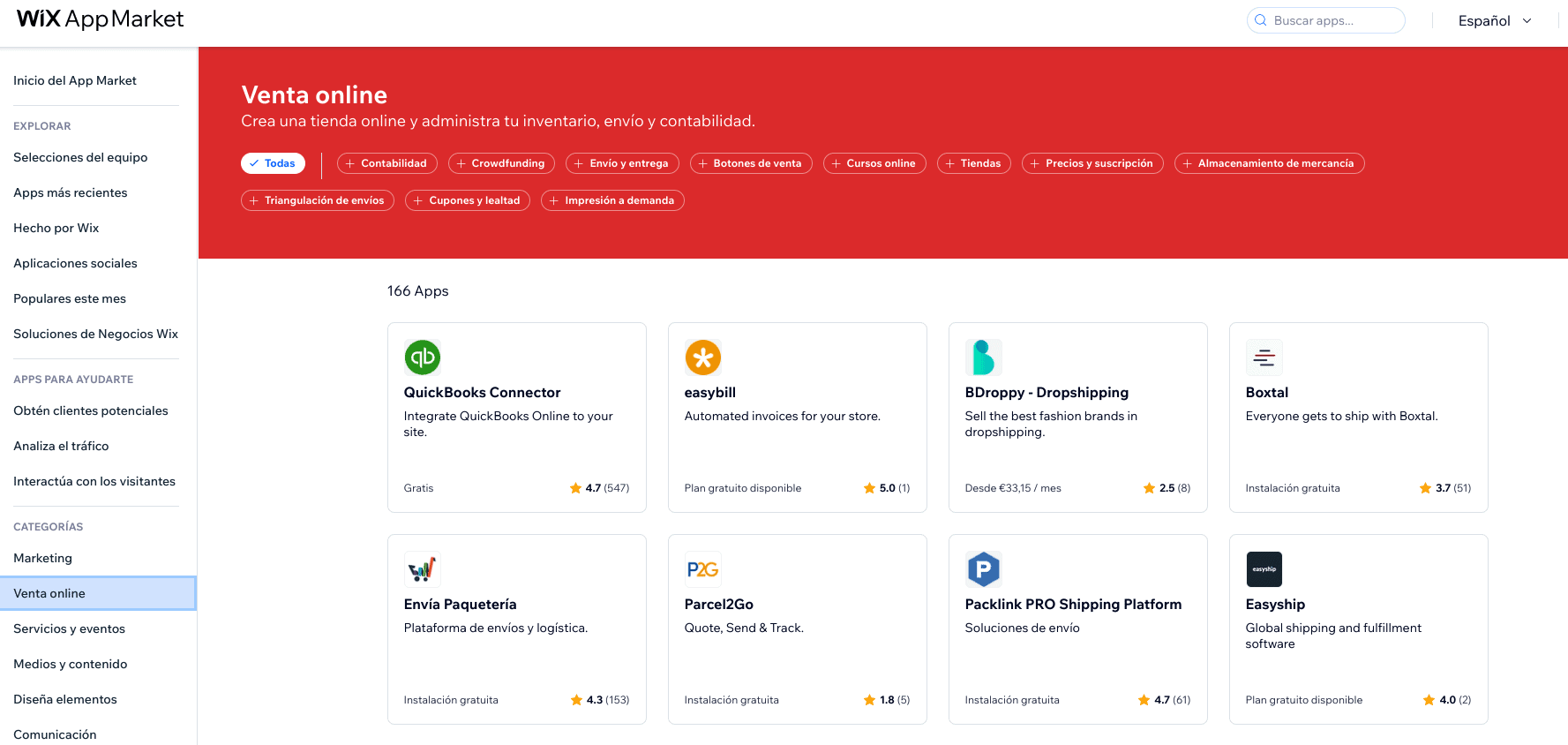Open Hecho por Wix
The width and height of the screenshot is (1568, 745).
coord(56,228)
